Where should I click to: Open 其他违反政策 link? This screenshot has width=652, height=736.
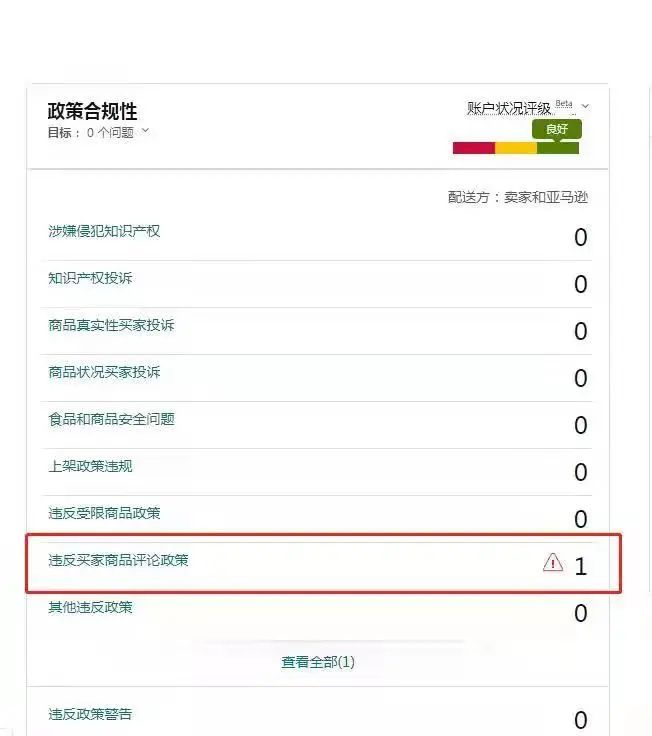(x=90, y=607)
